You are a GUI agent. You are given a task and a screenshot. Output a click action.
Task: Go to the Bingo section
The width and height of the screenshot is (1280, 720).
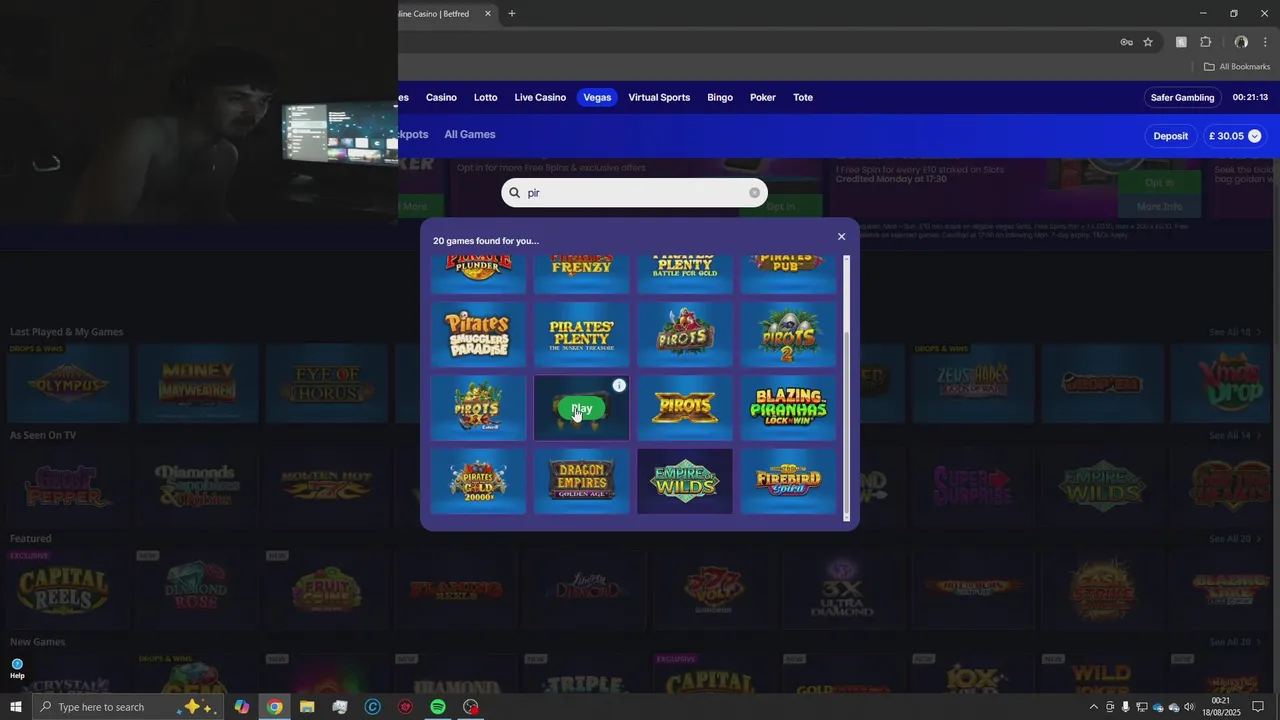pyautogui.click(x=720, y=97)
